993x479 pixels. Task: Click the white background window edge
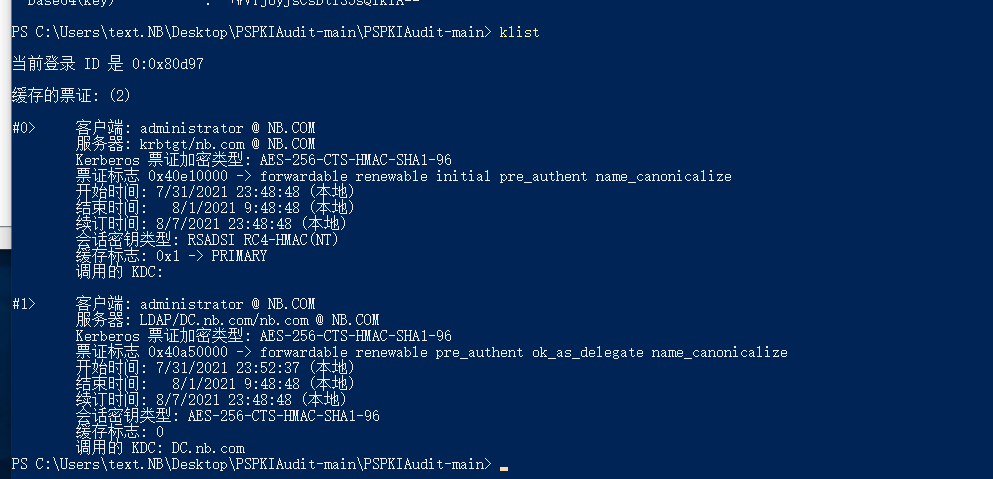tap(4, 114)
